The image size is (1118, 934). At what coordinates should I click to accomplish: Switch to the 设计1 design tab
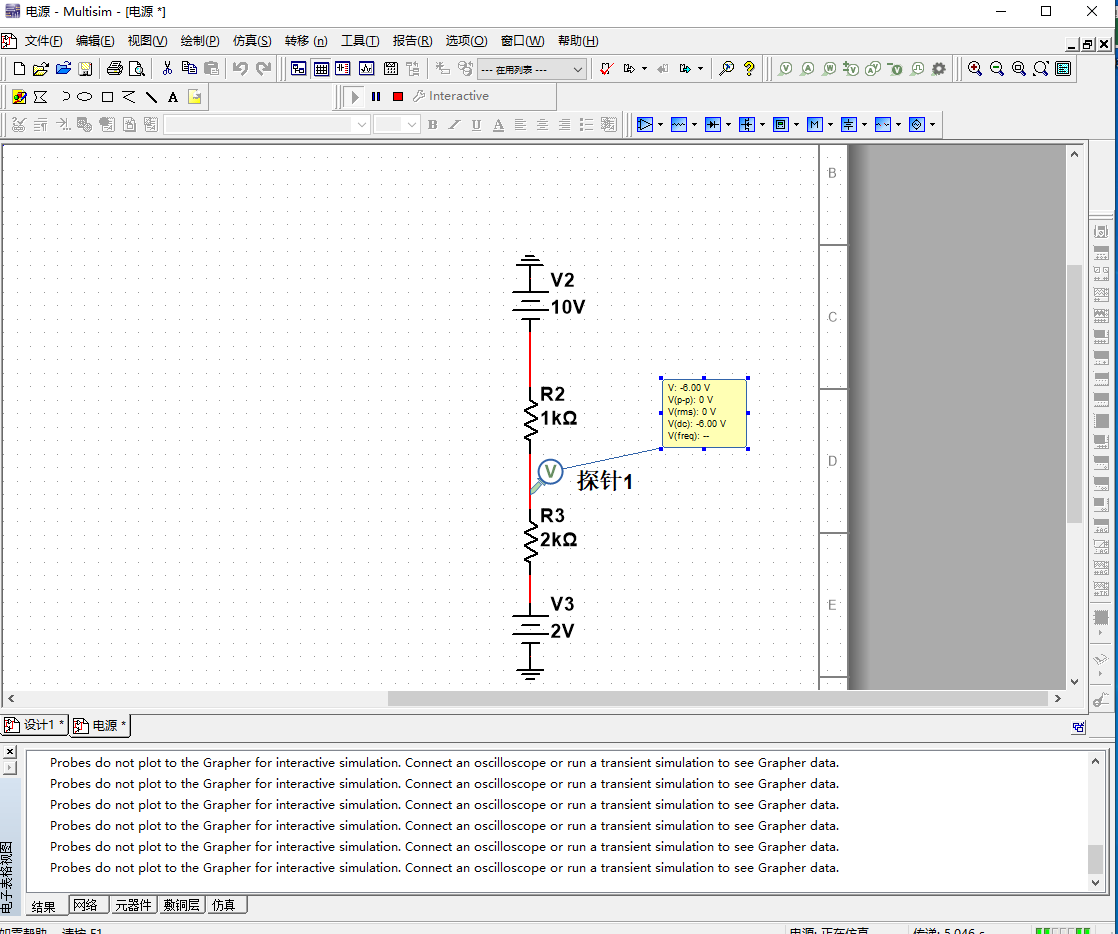pos(34,725)
